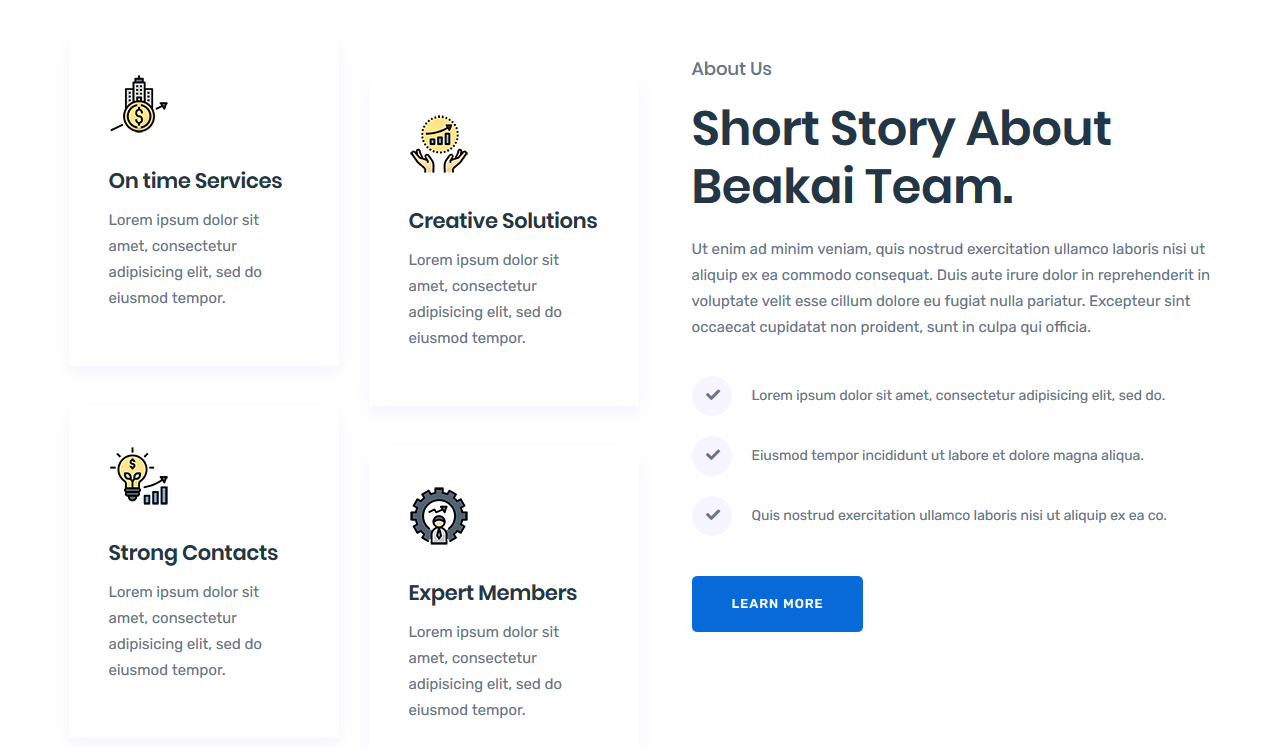Click the Short Story About Beakai Team headline
The image size is (1283, 747).
pos(900,157)
